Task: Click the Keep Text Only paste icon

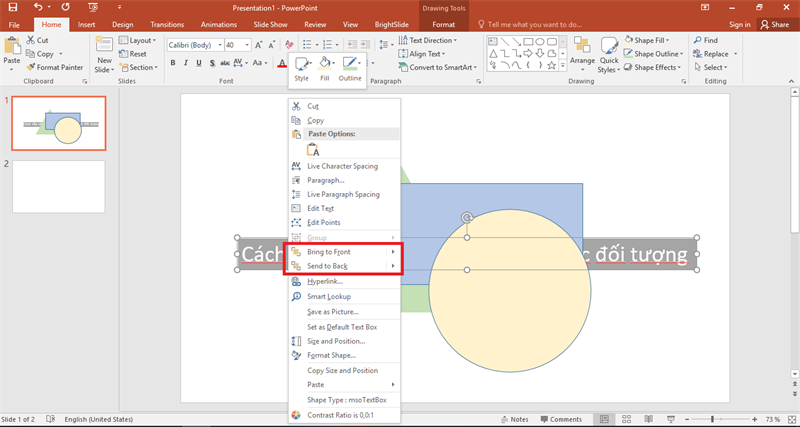Action: [x=312, y=149]
